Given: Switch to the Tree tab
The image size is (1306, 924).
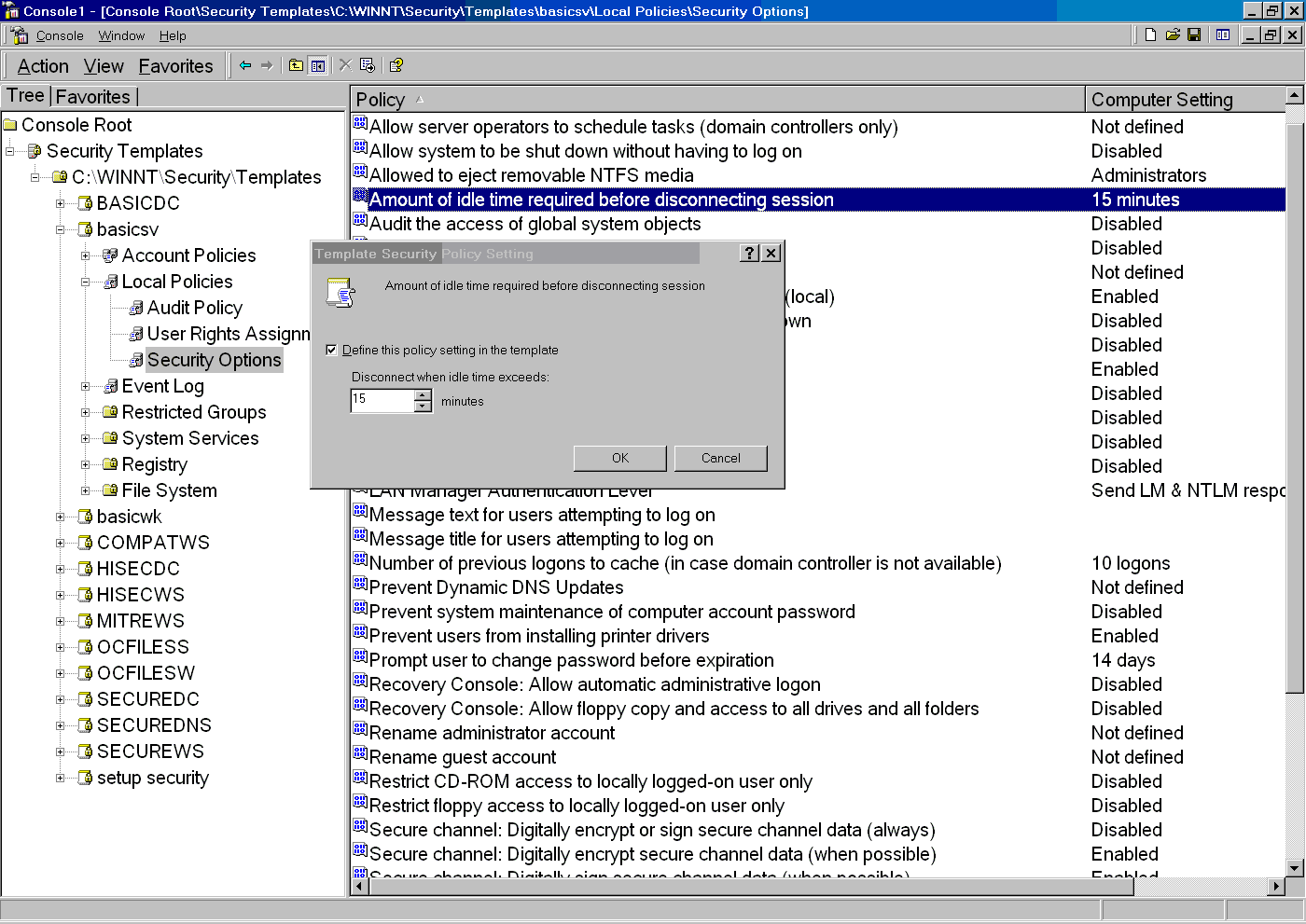Looking at the screenshot, I should pos(25,95).
